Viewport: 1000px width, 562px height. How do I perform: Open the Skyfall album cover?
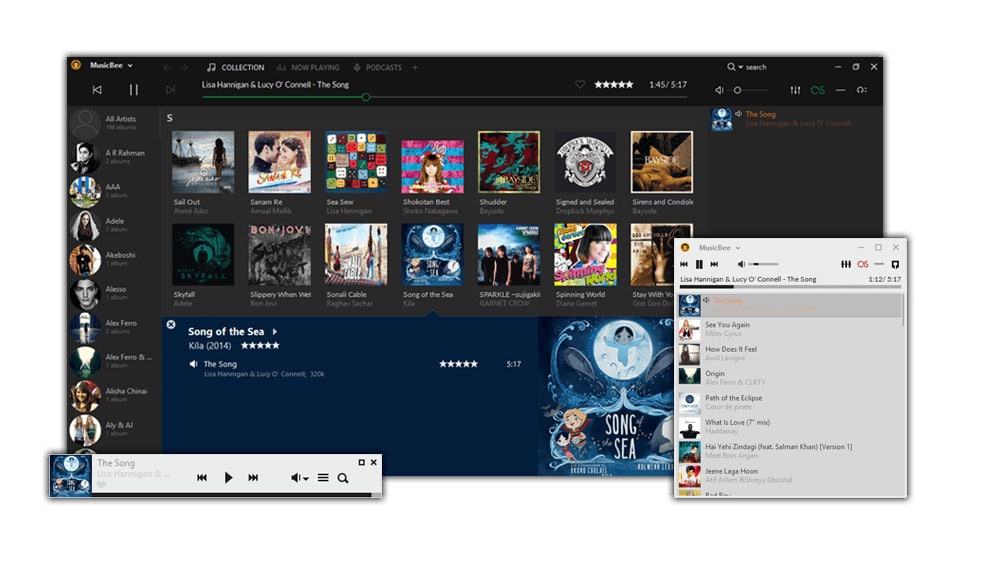coord(203,255)
